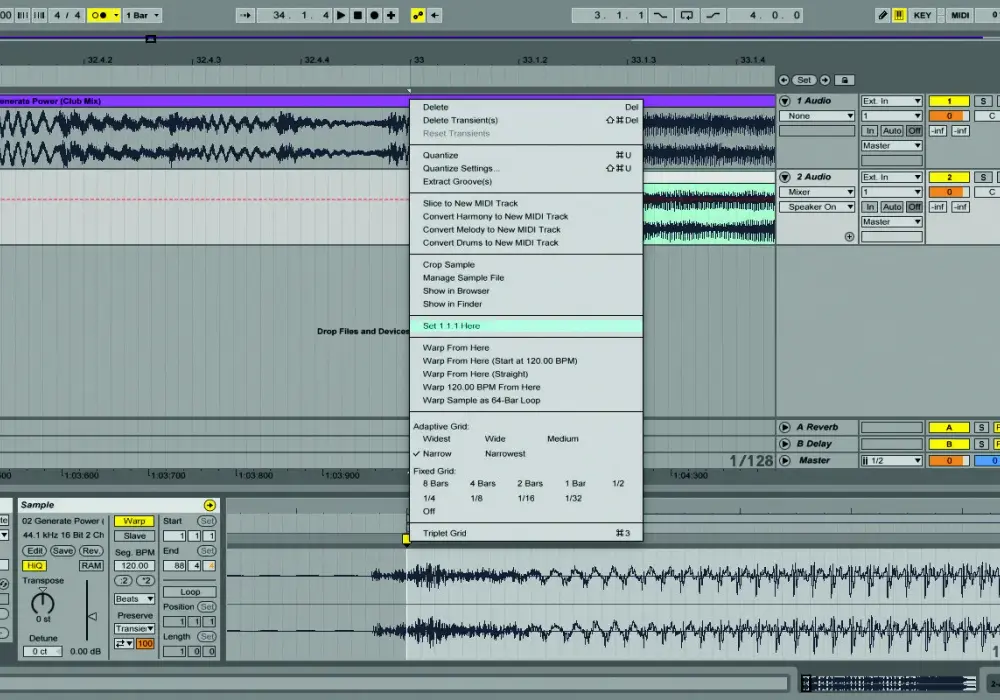Solo the 1 Audio track
This screenshot has width=1000, height=700.
[x=983, y=101]
